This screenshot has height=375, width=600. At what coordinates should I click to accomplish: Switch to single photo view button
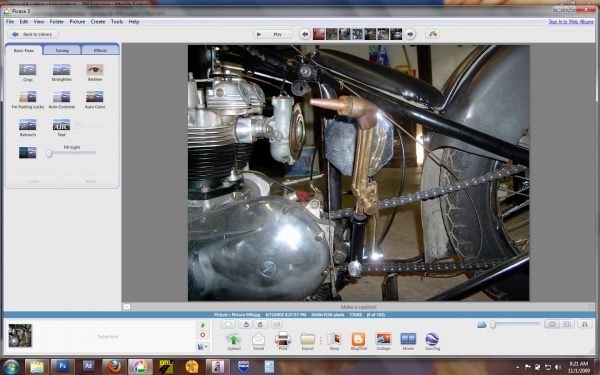(552, 324)
